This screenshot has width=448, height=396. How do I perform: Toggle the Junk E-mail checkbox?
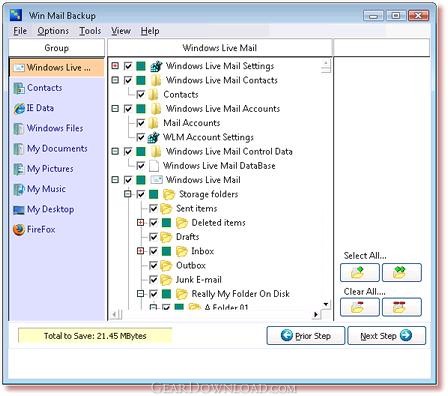[x=153, y=280]
